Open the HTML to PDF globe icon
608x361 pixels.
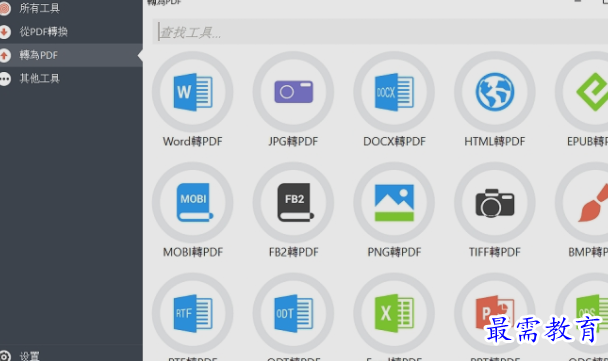[x=495, y=92]
